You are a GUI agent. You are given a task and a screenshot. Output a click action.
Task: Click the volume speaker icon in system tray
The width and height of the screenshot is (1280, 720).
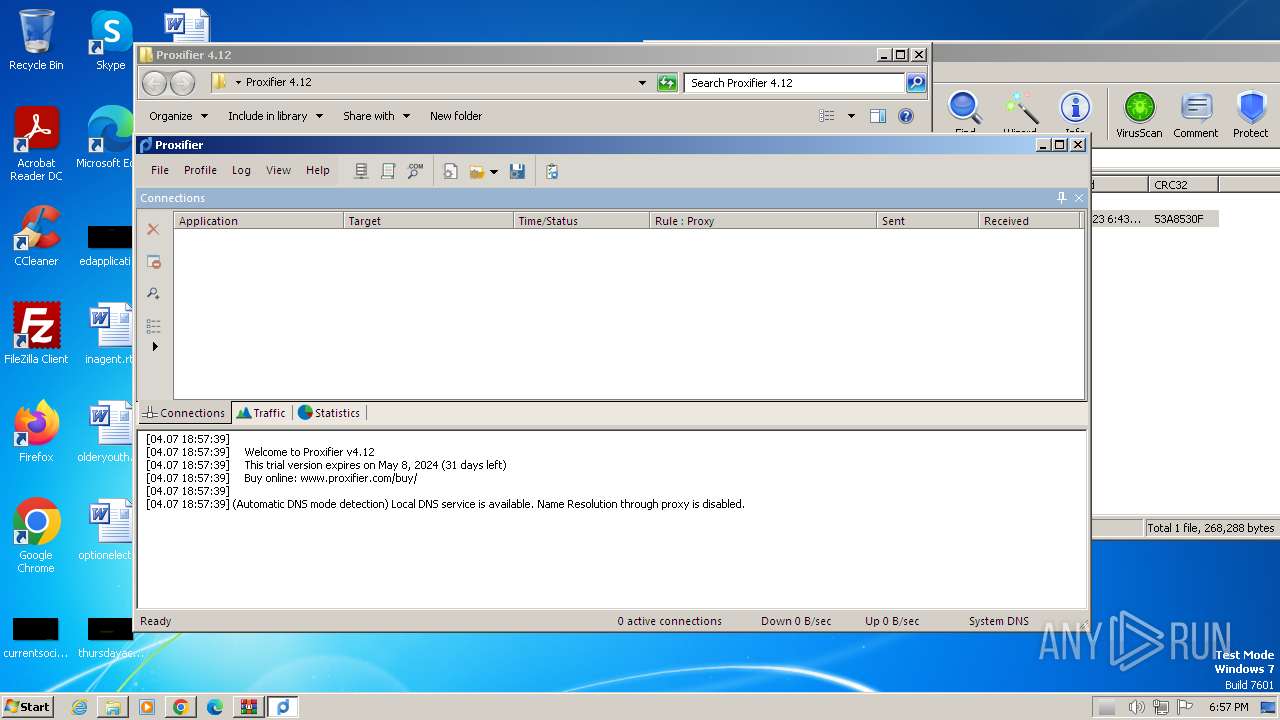coord(1136,707)
